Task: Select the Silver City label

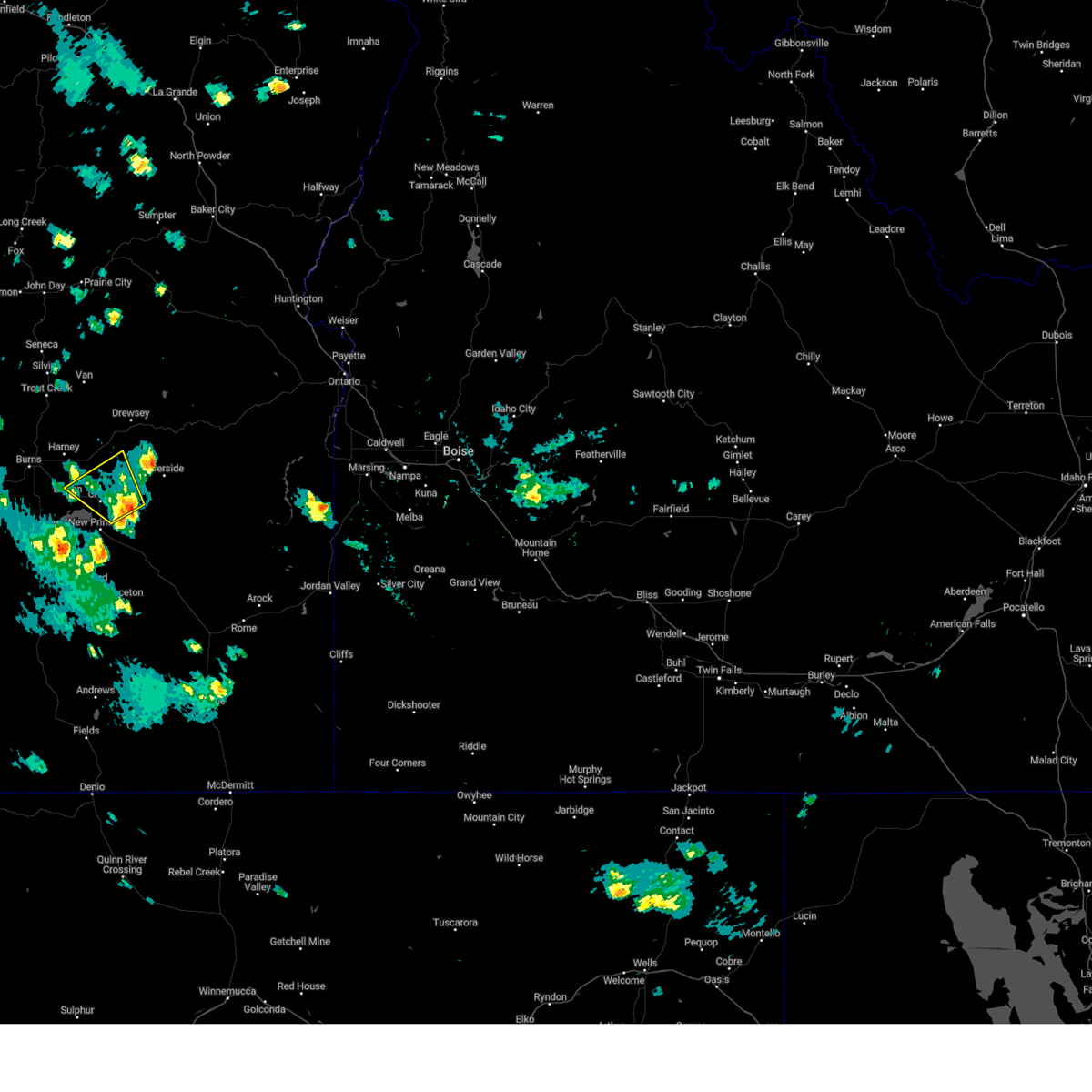Action: point(403,584)
